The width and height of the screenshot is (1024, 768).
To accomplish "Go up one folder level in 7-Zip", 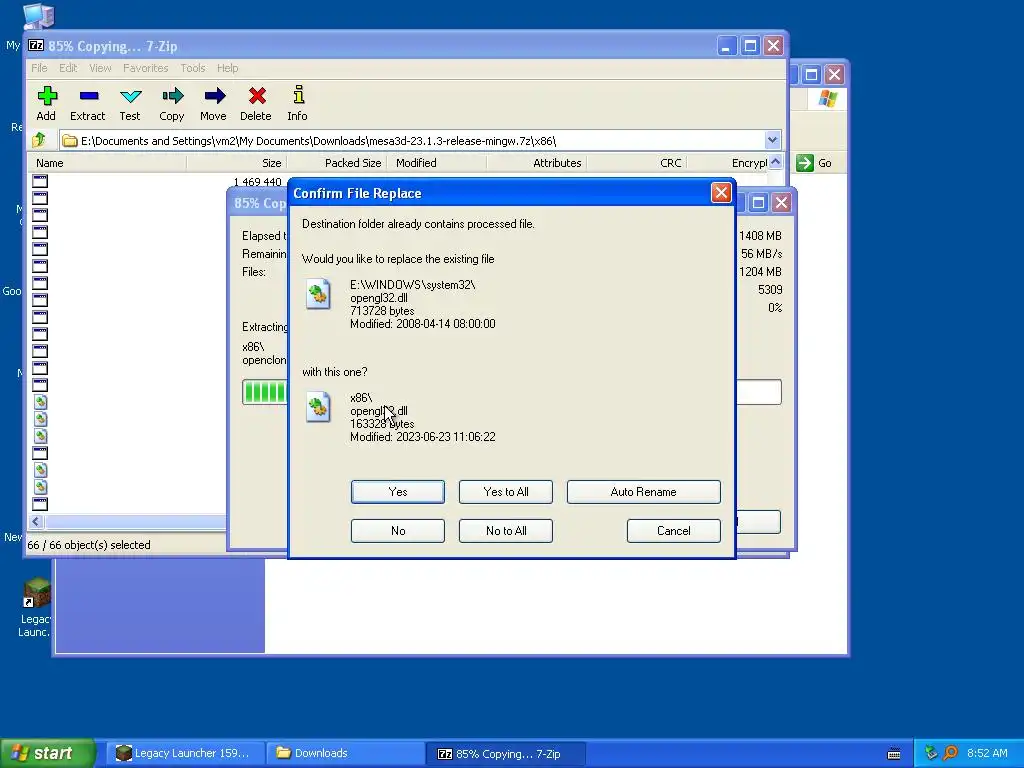I will pos(39,140).
